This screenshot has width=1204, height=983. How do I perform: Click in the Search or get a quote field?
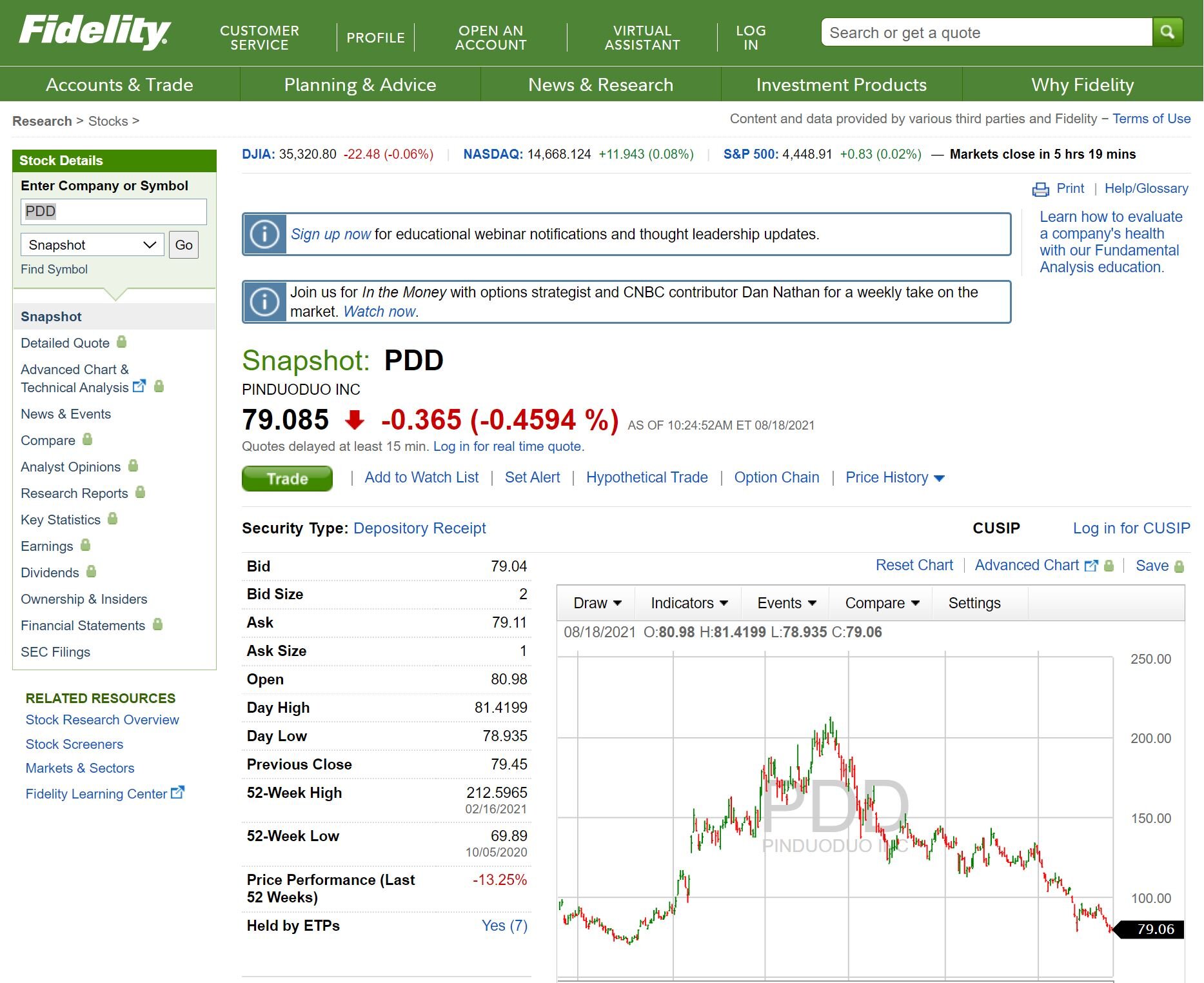[x=987, y=32]
